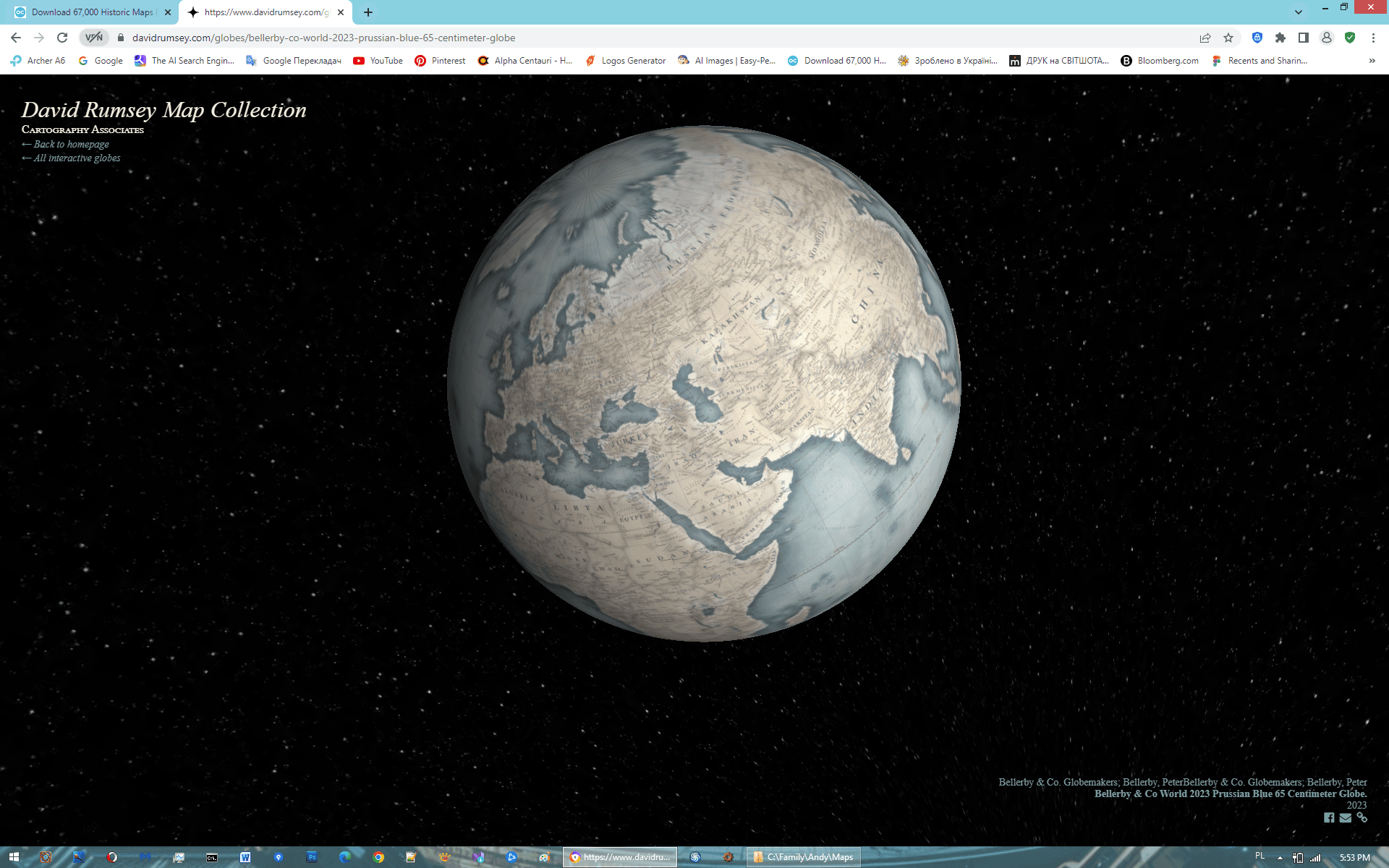Image resolution: width=1389 pixels, height=868 pixels.
Task: Share globe on Facebook icon
Action: (1329, 817)
